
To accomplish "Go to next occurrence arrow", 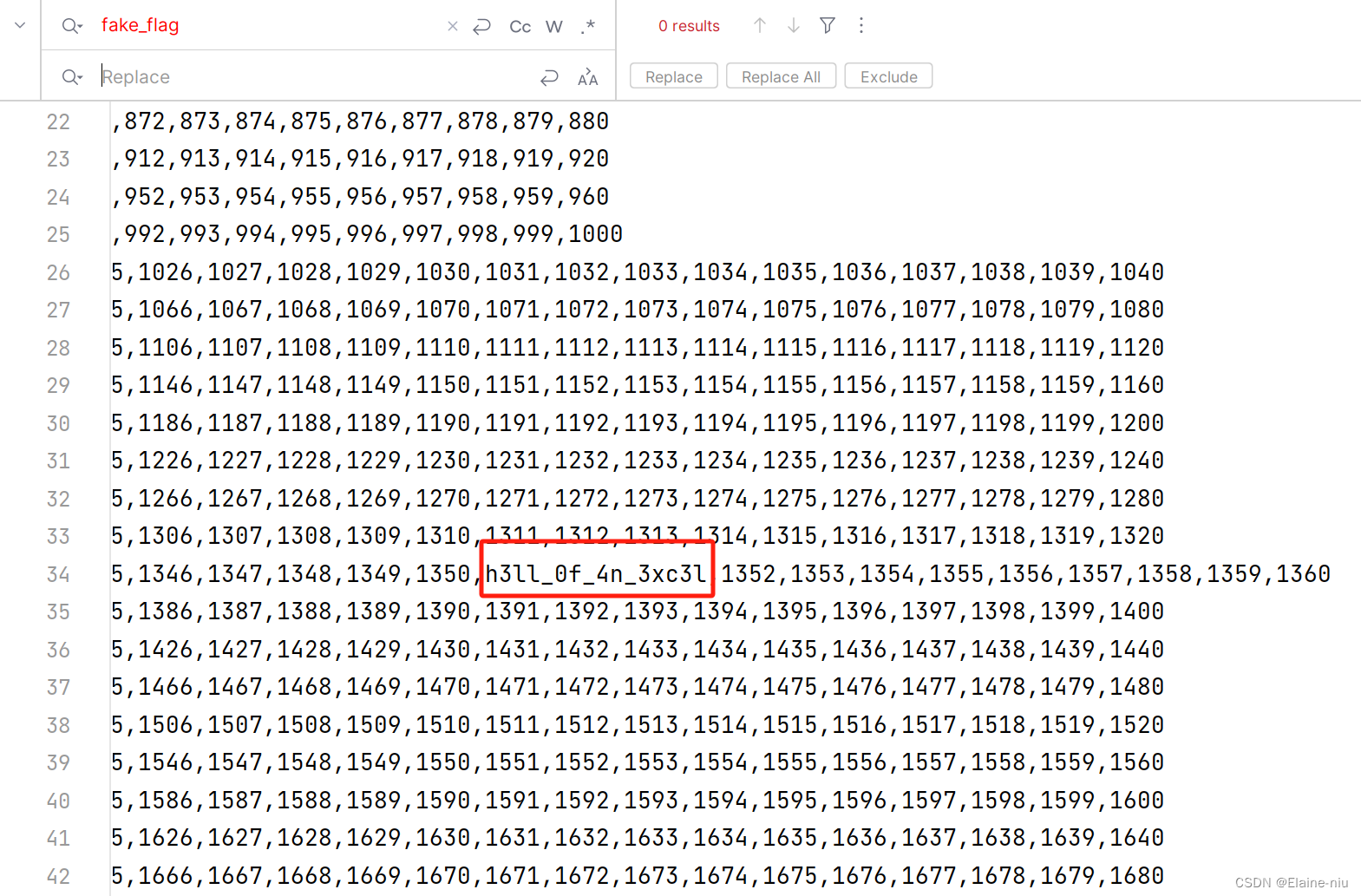I will point(794,25).
